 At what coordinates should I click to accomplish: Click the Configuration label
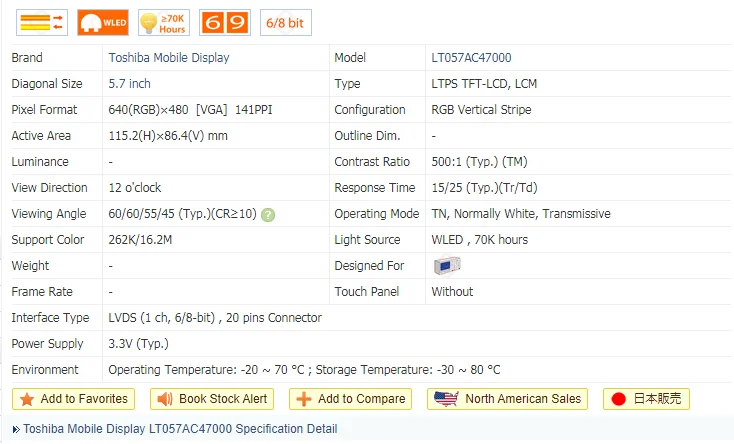(x=370, y=110)
